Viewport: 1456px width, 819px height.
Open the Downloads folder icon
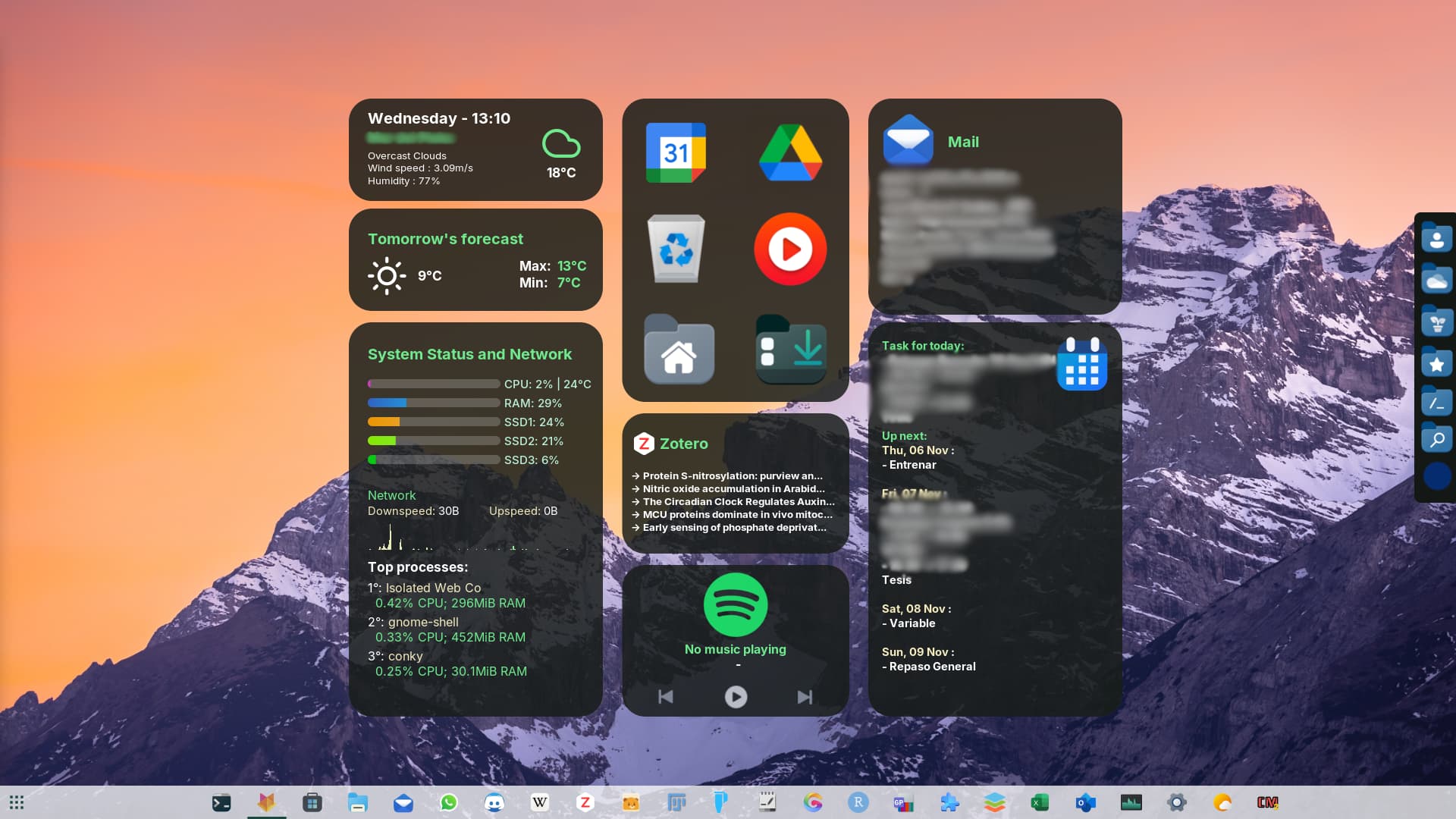click(x=791, y=350)
